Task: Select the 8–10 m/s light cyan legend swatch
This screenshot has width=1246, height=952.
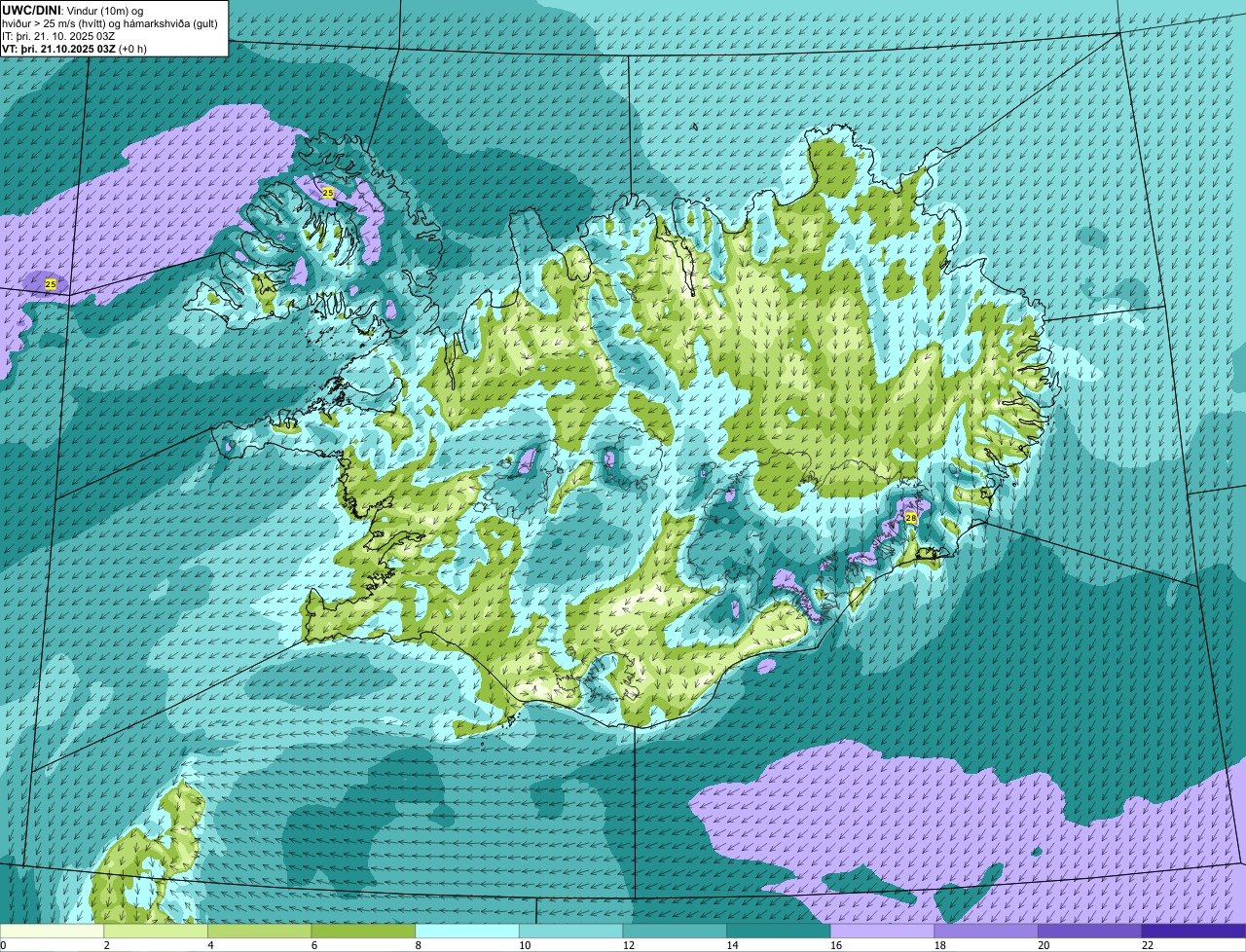Action: [x=467, y=931]
